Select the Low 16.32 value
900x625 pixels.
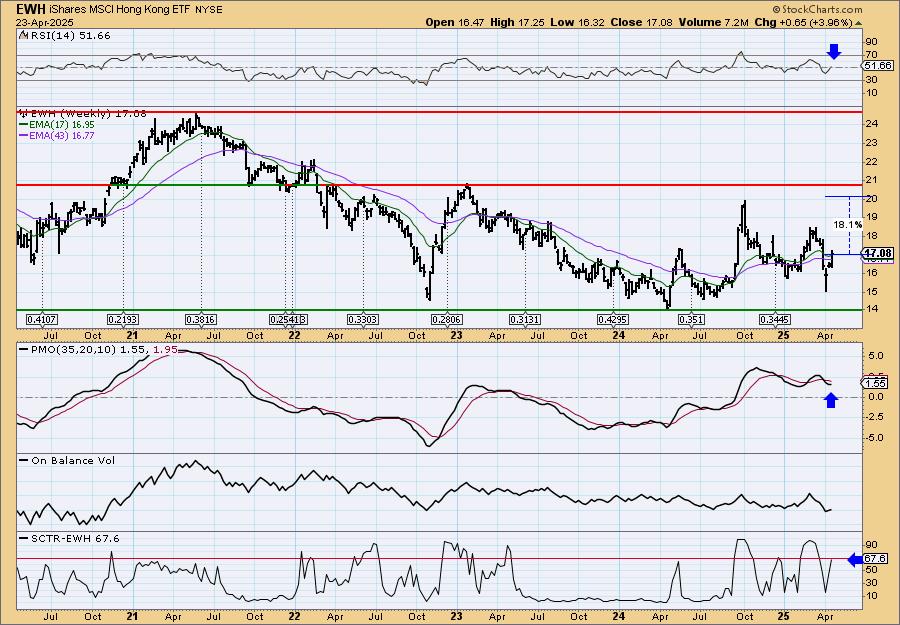576,22
